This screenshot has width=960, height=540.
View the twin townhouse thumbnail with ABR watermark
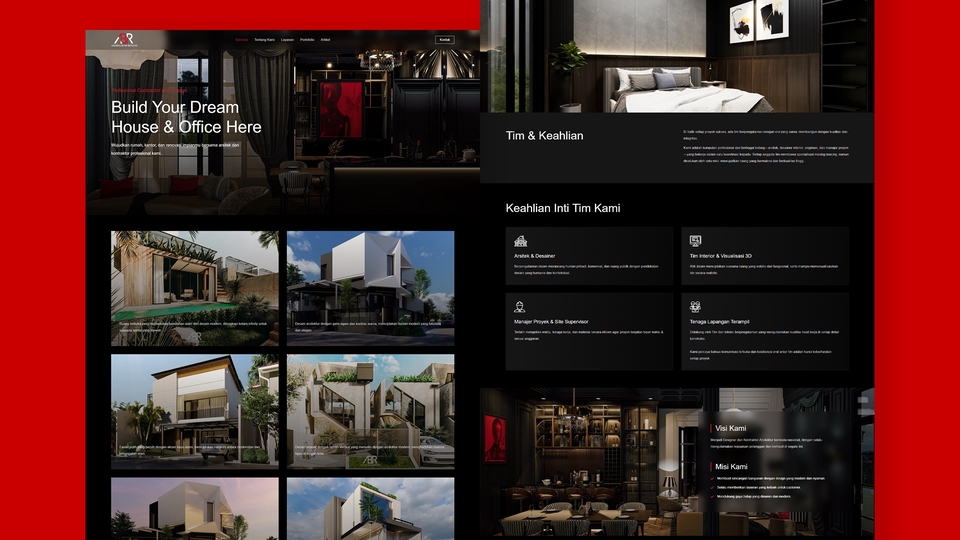pos(370,411)
